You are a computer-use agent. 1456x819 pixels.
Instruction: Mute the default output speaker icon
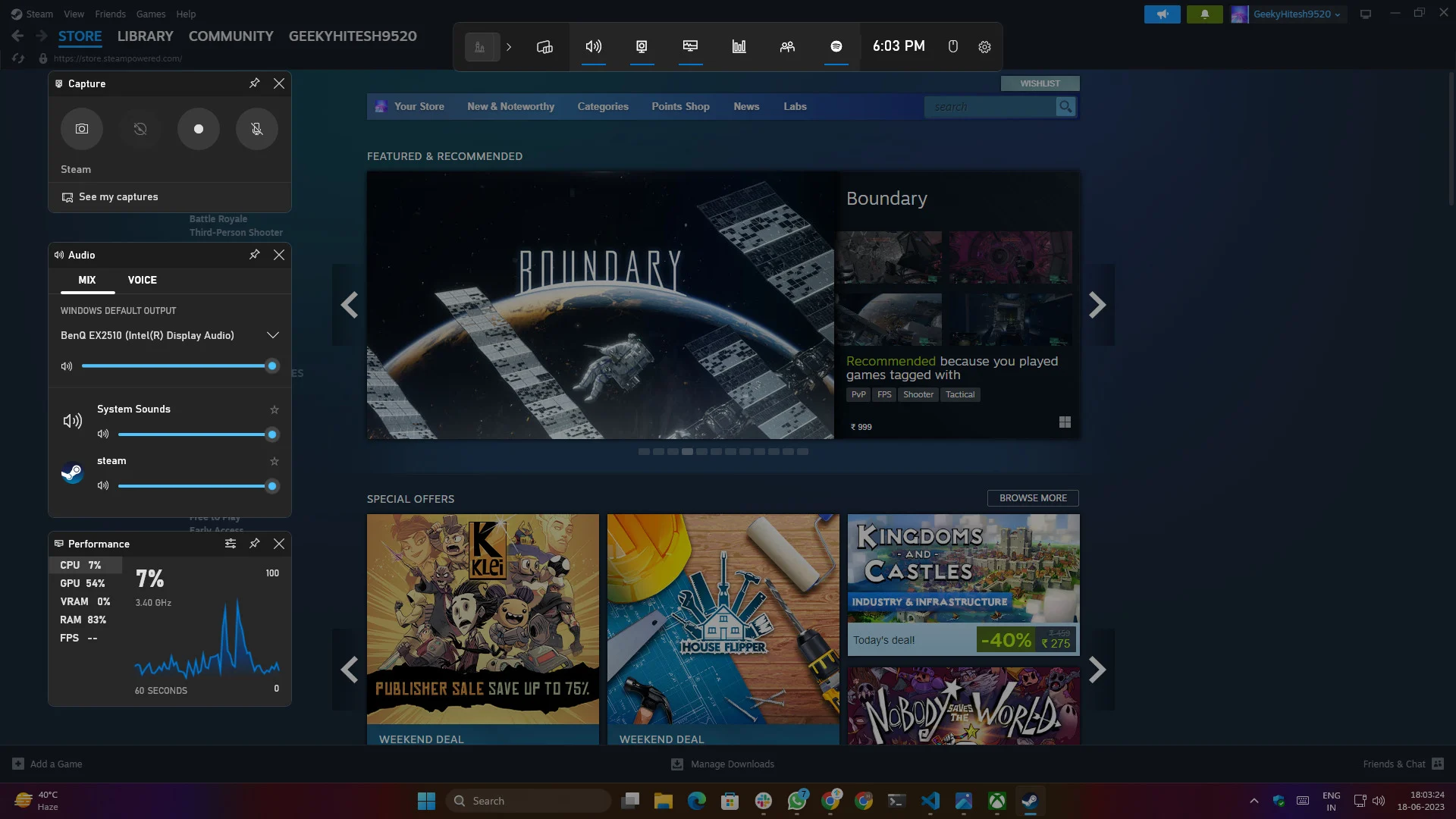coord(67,366)
